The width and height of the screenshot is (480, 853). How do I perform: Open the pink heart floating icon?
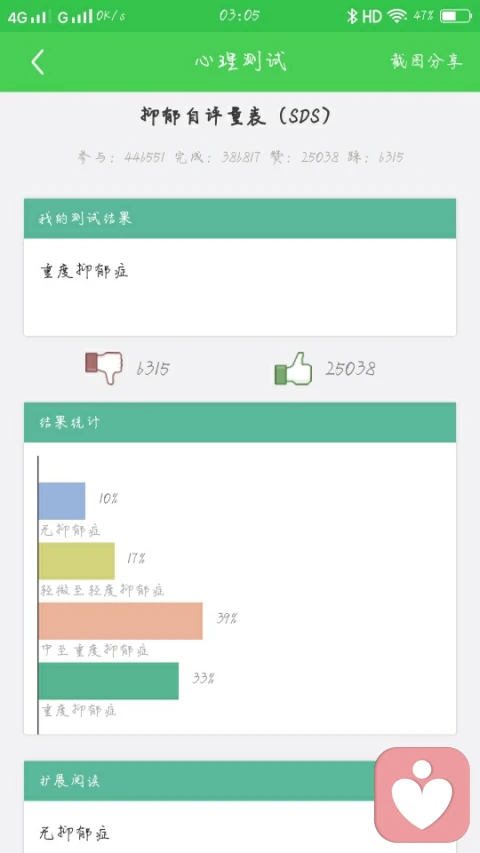tap(422, 794)
